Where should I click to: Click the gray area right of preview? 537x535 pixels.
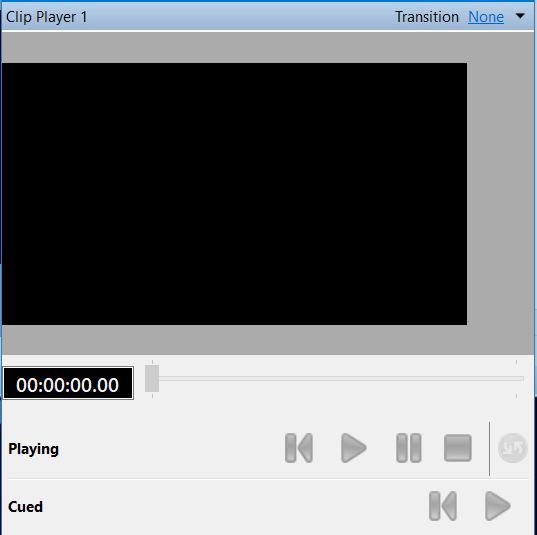coord(500,194)
